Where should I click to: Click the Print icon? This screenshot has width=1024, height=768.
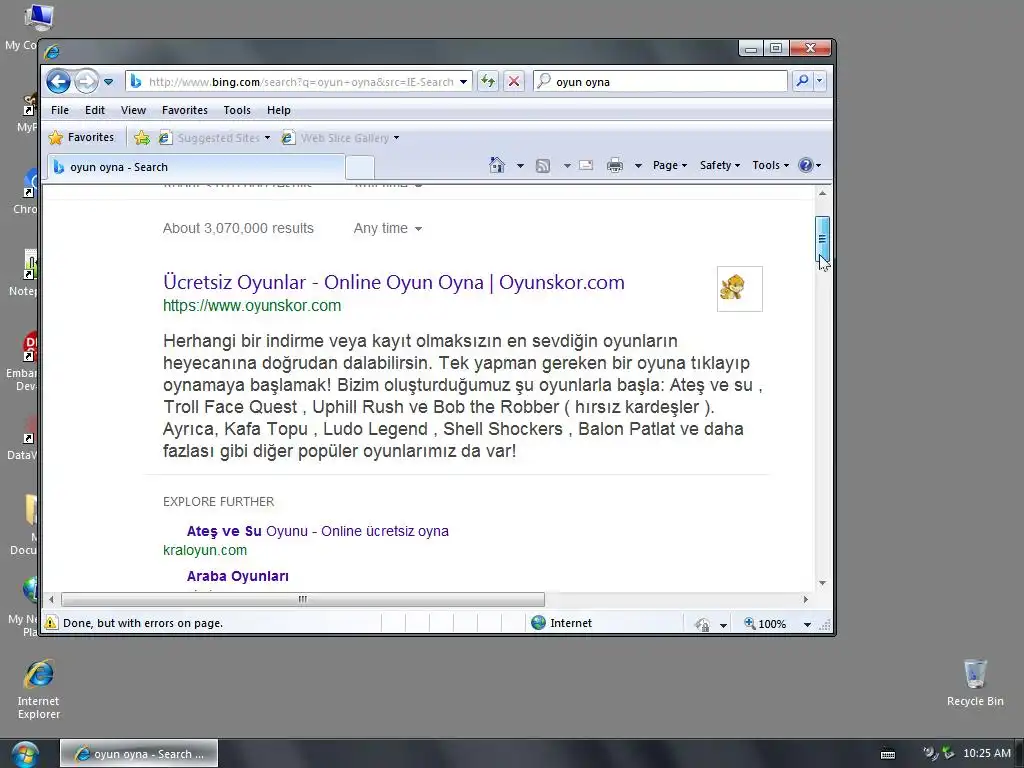(x=615, y=165)
